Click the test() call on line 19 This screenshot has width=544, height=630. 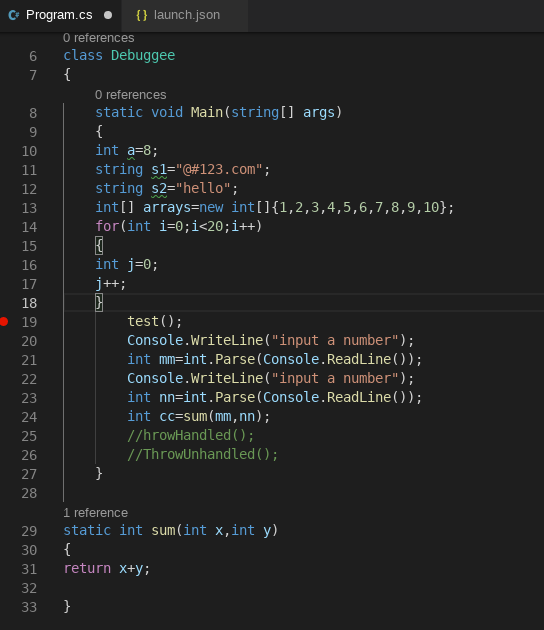[155, 321]
